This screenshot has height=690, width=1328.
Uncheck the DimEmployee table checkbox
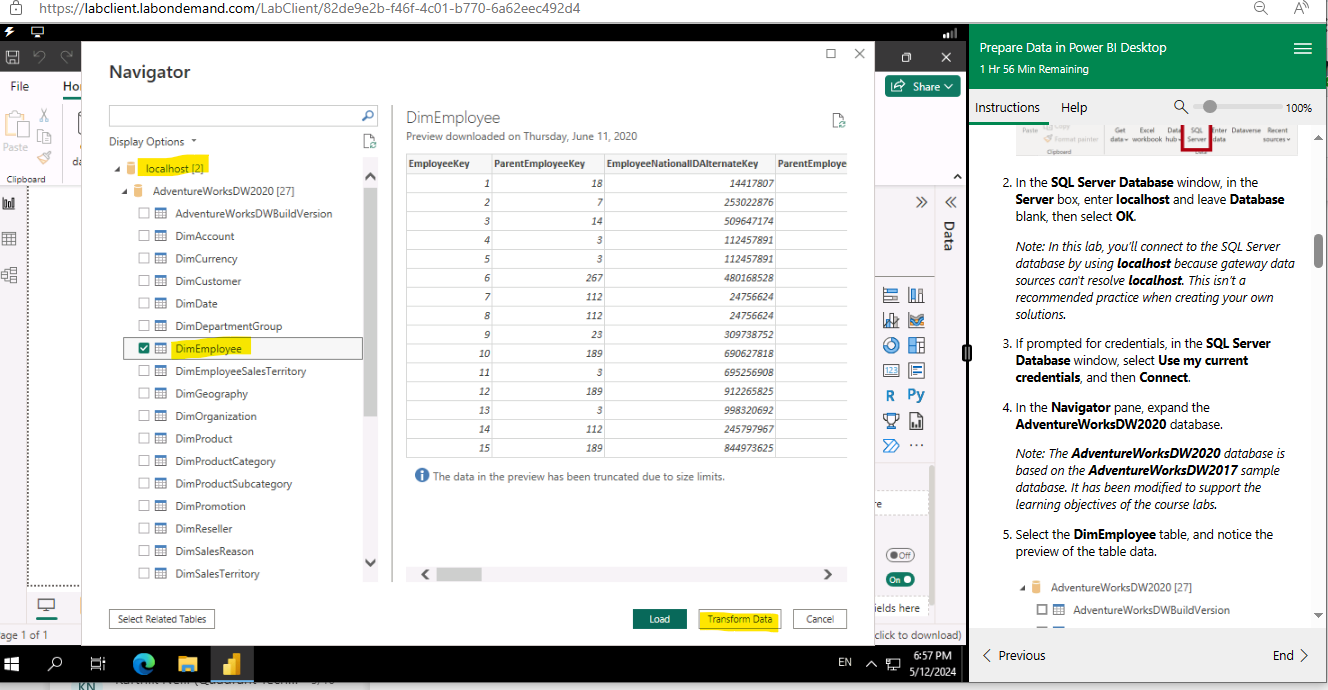pos(144,348)
